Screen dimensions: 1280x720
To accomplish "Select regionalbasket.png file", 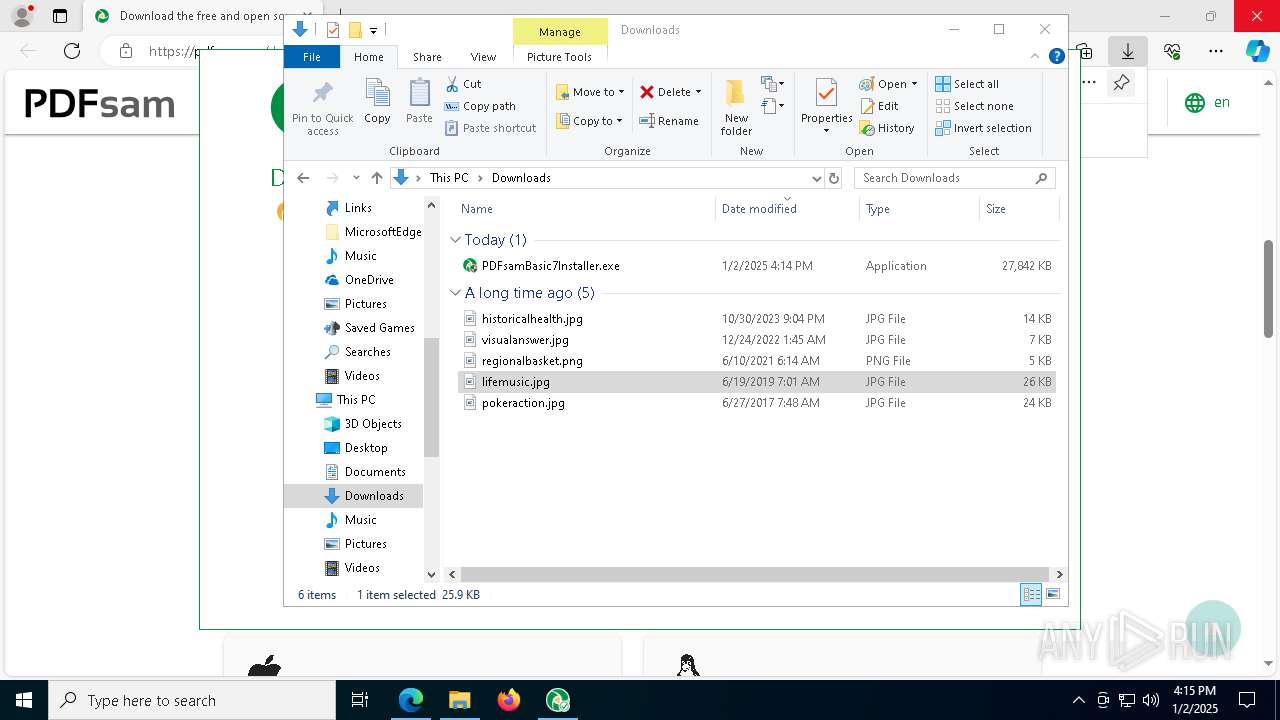I will click(755, 361).
